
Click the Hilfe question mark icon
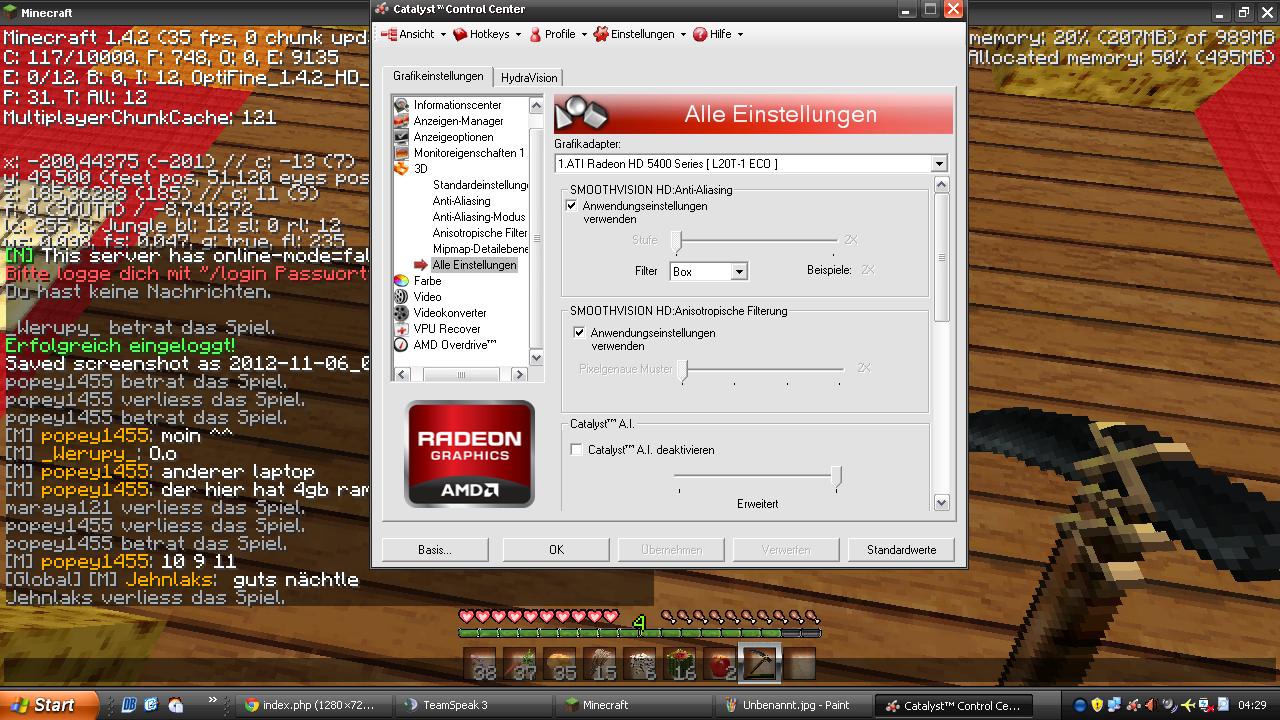(x=700, y=34)
